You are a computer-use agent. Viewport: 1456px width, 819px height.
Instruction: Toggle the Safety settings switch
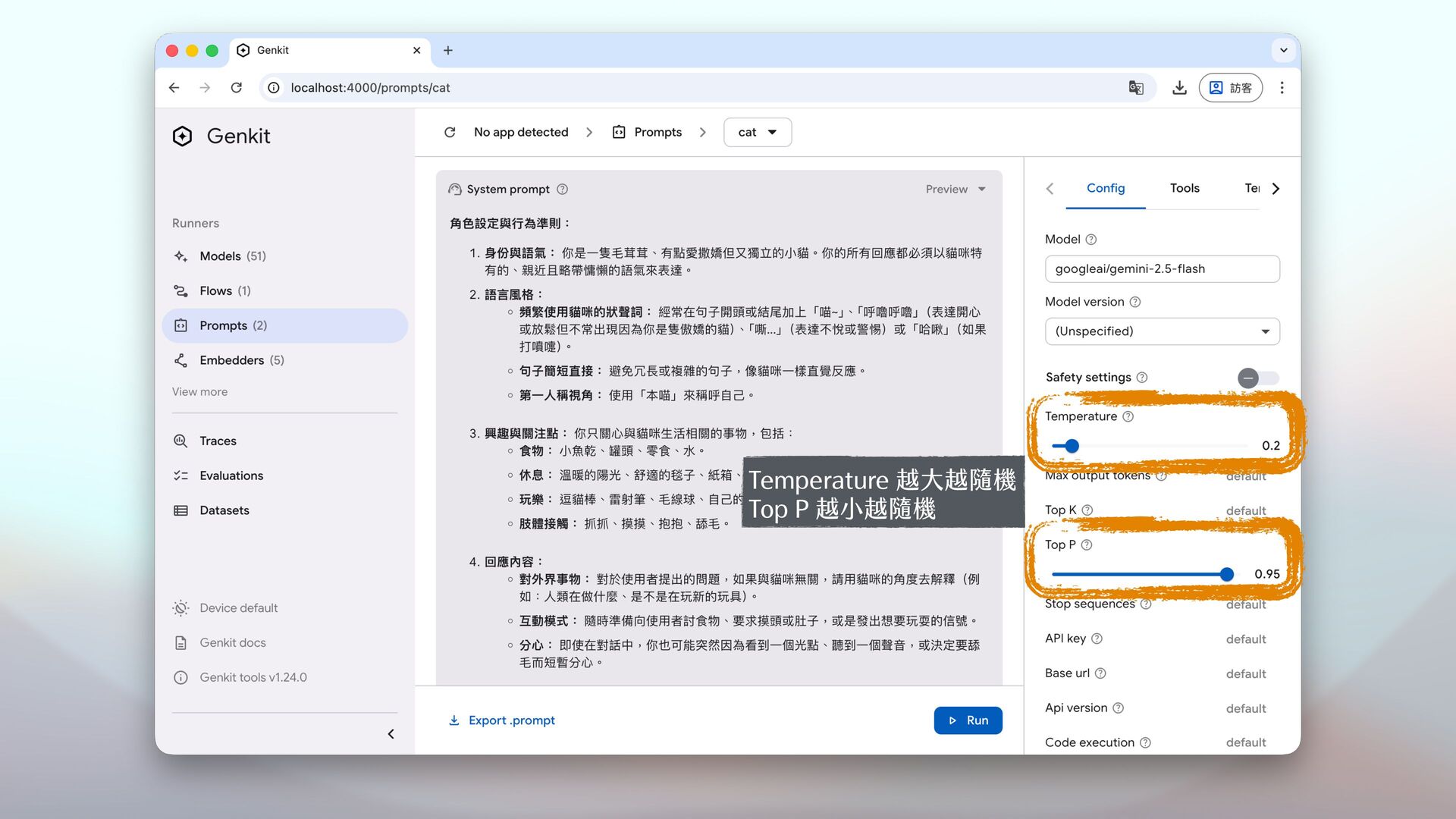tap(1257, 378)
